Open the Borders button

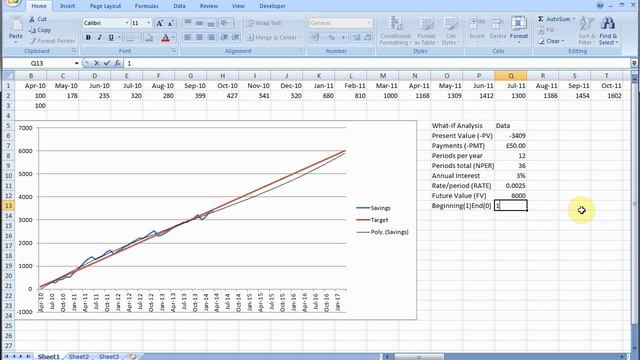(130, 38)
